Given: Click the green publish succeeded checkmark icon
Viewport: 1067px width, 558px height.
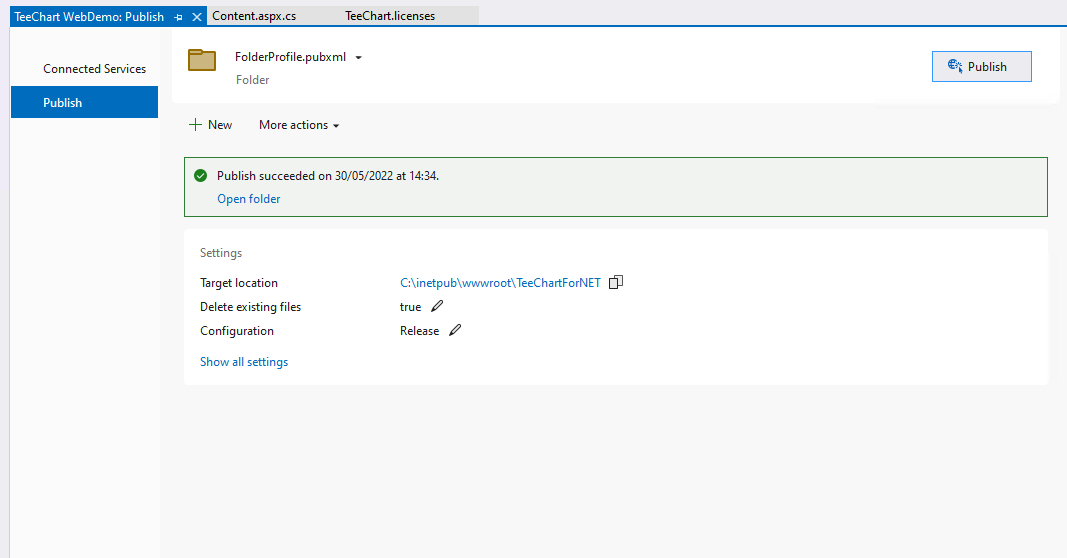Looking at the screenshot, I should [x=200, y=176].
